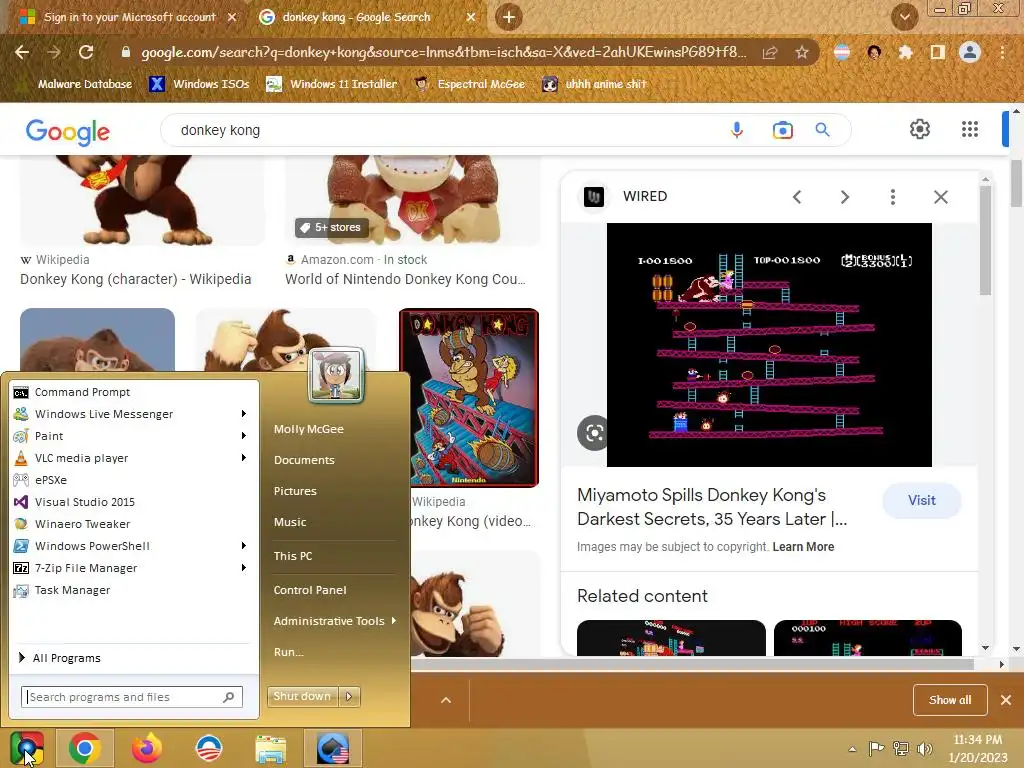The image size is (1024, 768).
Task: Open Control Panel from Start menu
Action: [x=310, y=590]
